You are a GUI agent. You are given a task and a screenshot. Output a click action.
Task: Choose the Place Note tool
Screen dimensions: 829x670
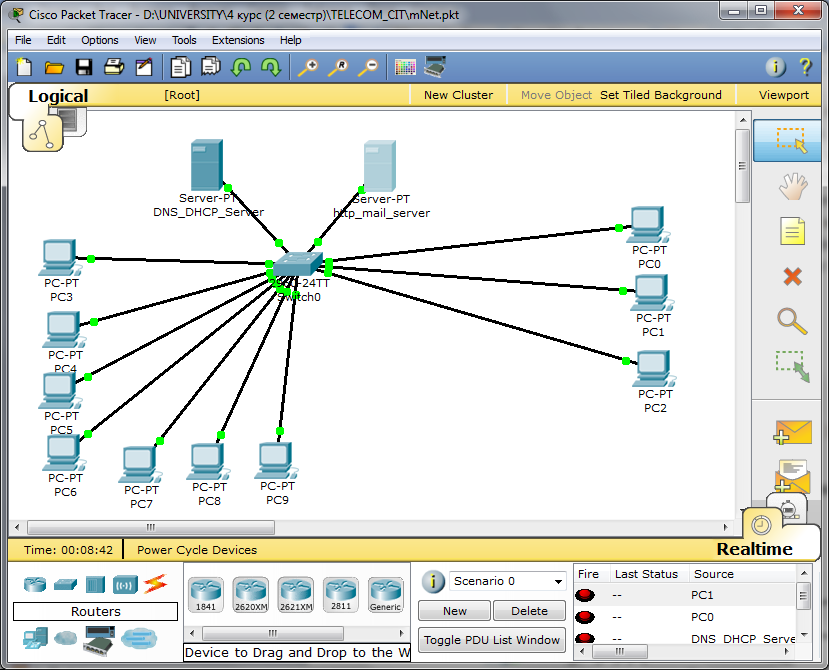tap(793, 231)
